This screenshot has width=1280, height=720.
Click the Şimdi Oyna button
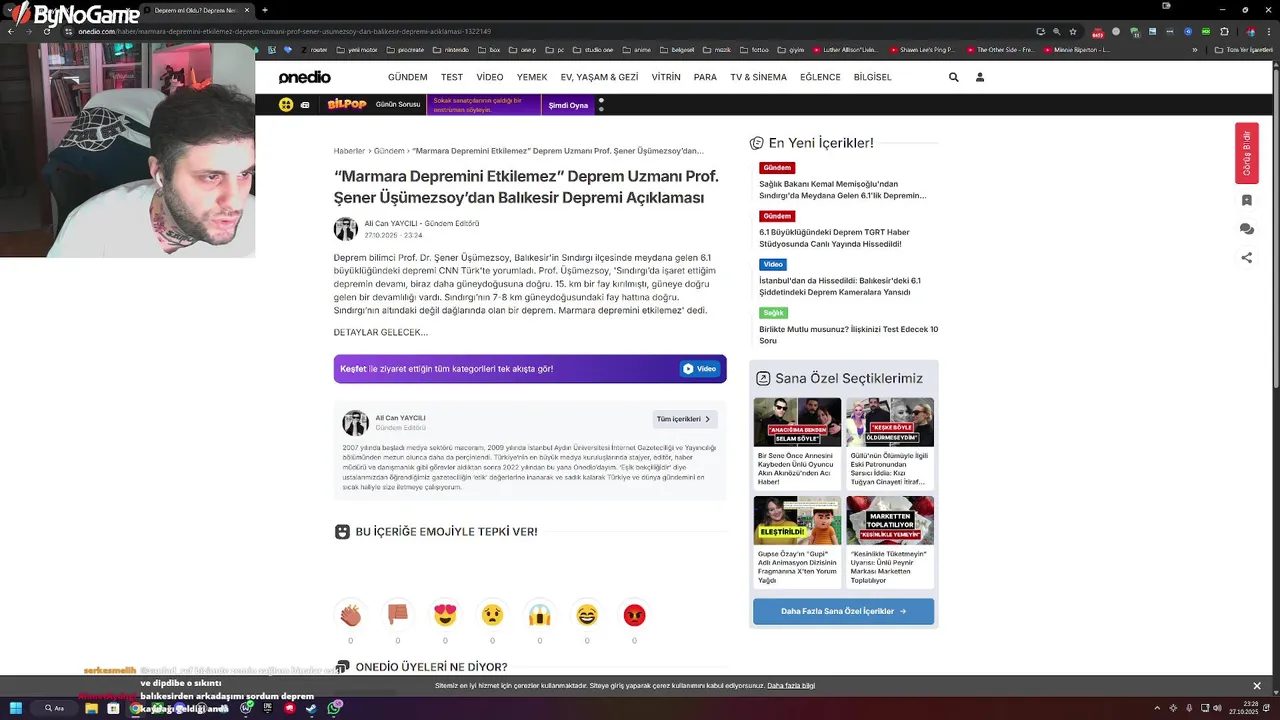(568, 105)
